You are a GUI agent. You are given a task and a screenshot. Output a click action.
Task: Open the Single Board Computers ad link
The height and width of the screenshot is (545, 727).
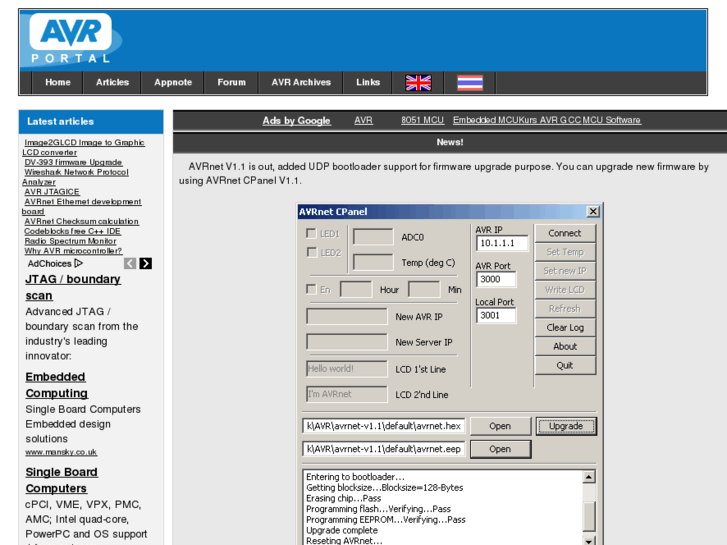(x=62, y=480)
